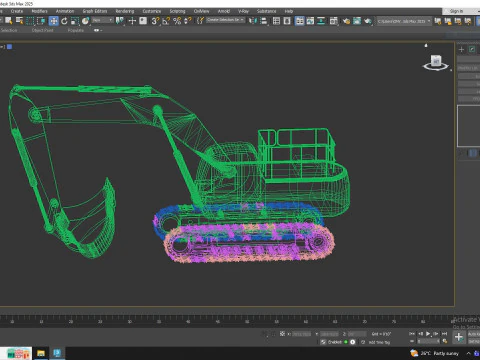Click the current frame number field
The width and height of the screenshot is (480, 360).
click(428, 341)
